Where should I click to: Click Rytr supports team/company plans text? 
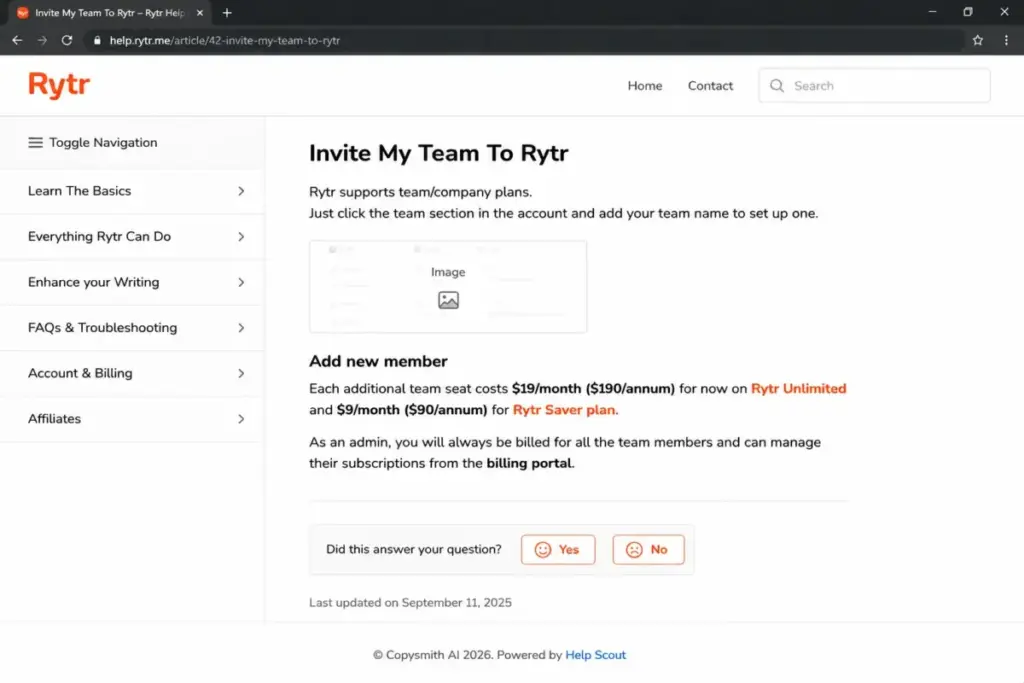[421, 192]
